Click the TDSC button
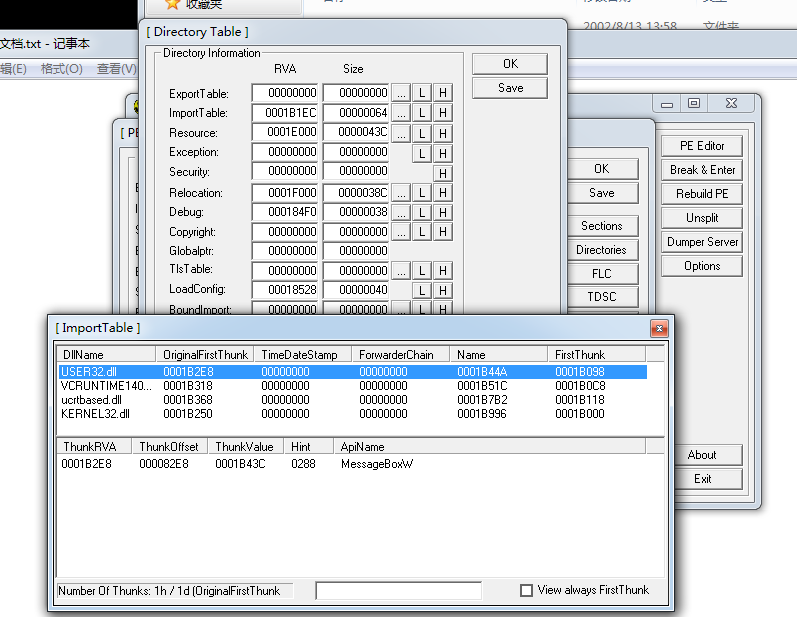Screen dimensions: 797x617 pos(601,297)
